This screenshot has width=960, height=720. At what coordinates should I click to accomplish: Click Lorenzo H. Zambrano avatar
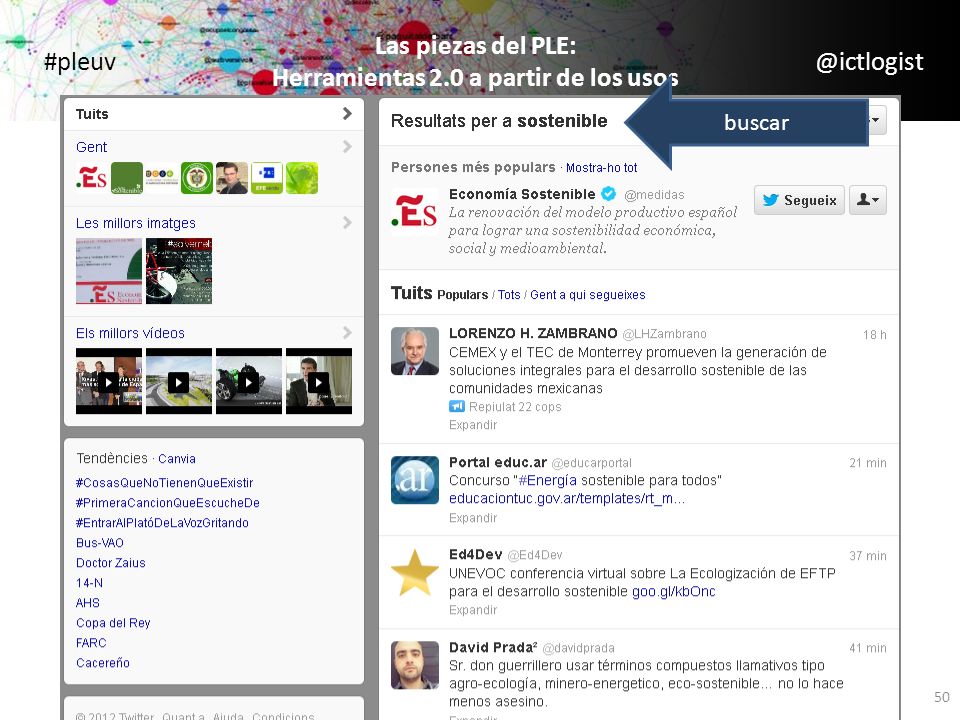pyautogui.click(x=415, y=351)
